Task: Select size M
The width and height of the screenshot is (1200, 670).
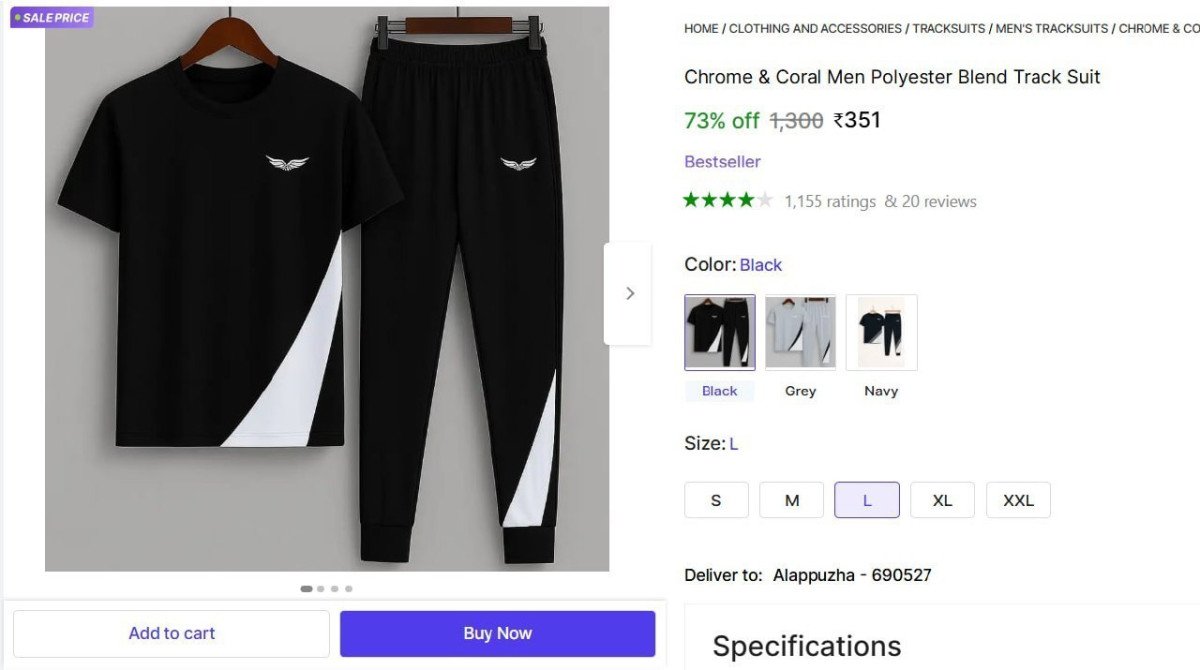Action: 791,499
